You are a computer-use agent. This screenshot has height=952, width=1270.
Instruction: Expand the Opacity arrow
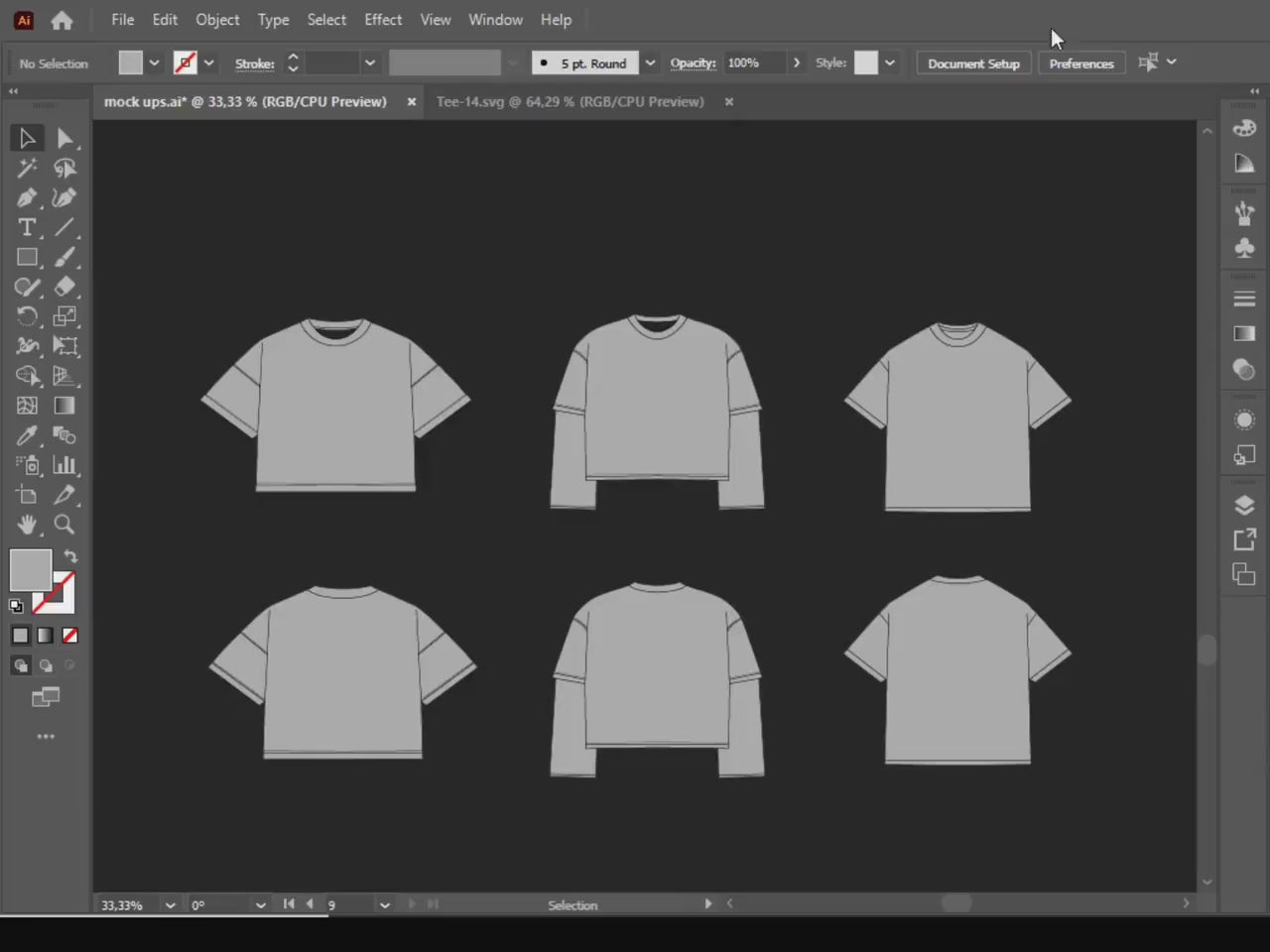(x=797, y=62)
